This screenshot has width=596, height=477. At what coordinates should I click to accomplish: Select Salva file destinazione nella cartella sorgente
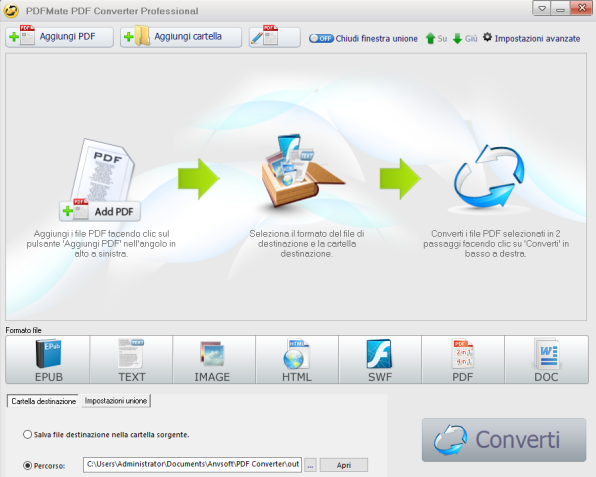[27, 434]
